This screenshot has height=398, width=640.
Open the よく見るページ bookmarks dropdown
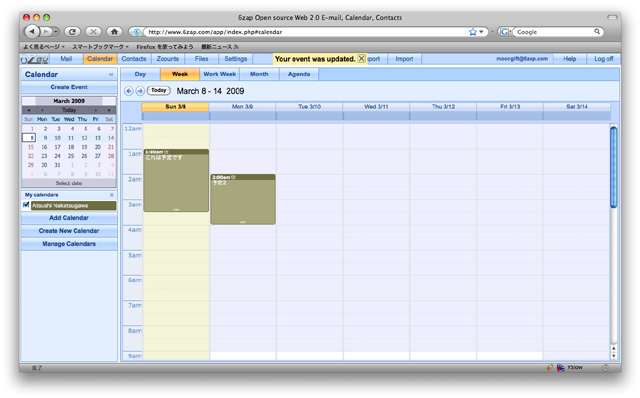click(x=44, y=47)
